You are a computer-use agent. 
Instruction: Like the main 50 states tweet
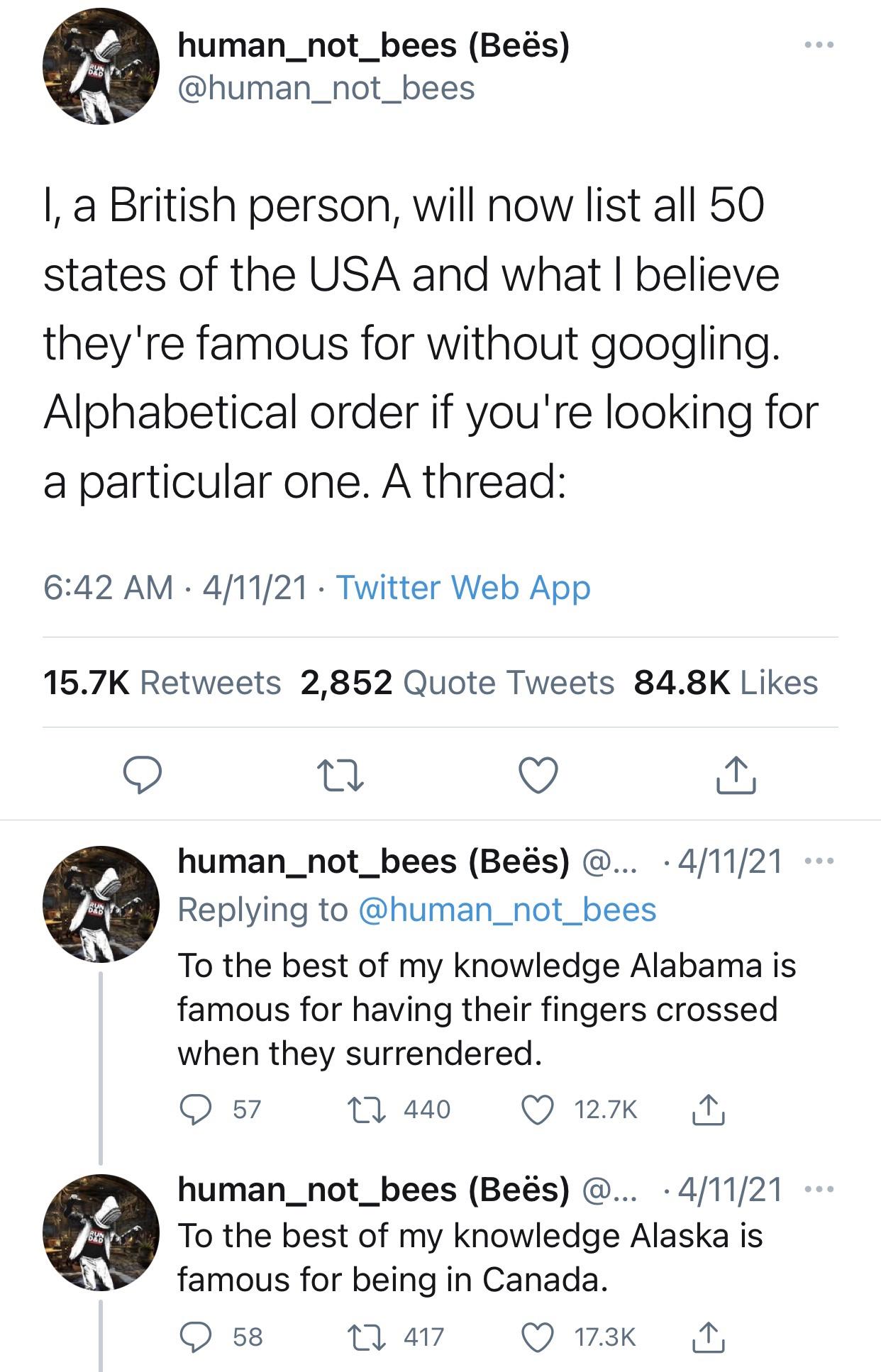click(x=538, y=775)
